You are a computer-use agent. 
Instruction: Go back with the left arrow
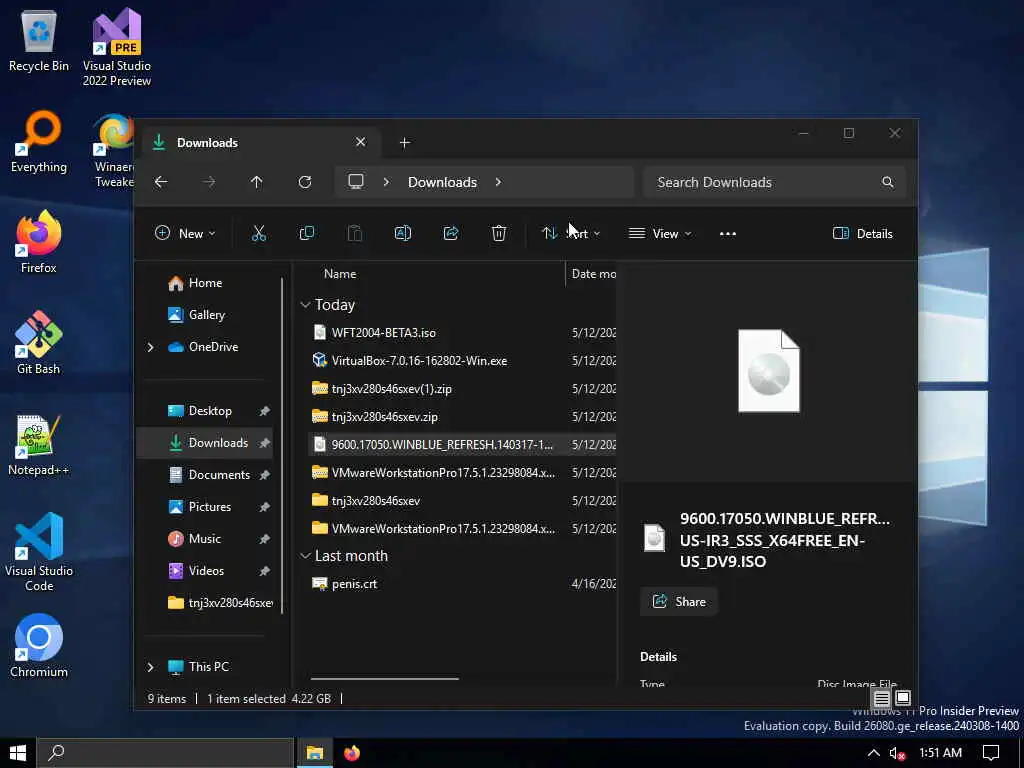(161, 182)
